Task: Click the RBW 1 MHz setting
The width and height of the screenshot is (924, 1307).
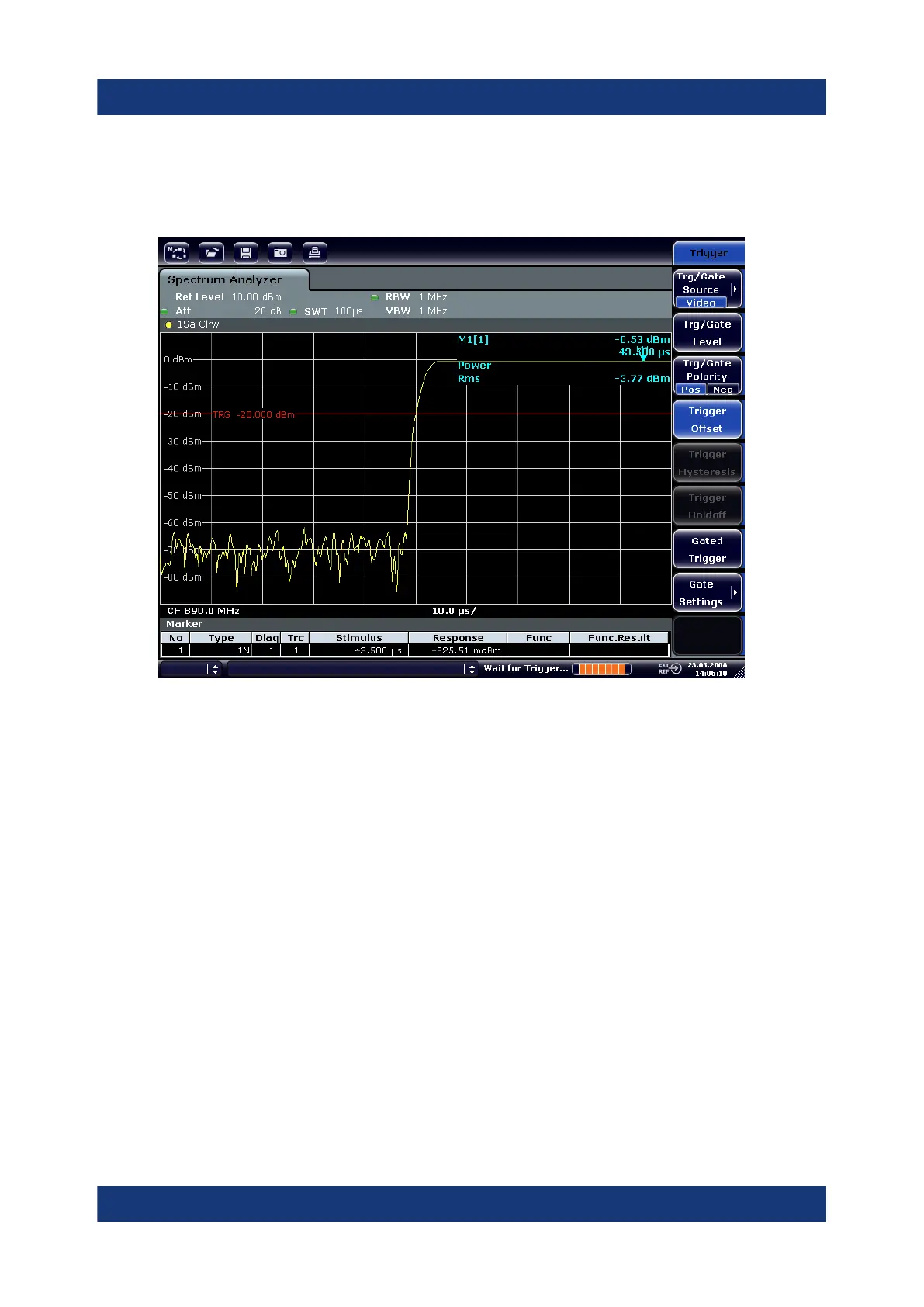Action: (417, 297)
